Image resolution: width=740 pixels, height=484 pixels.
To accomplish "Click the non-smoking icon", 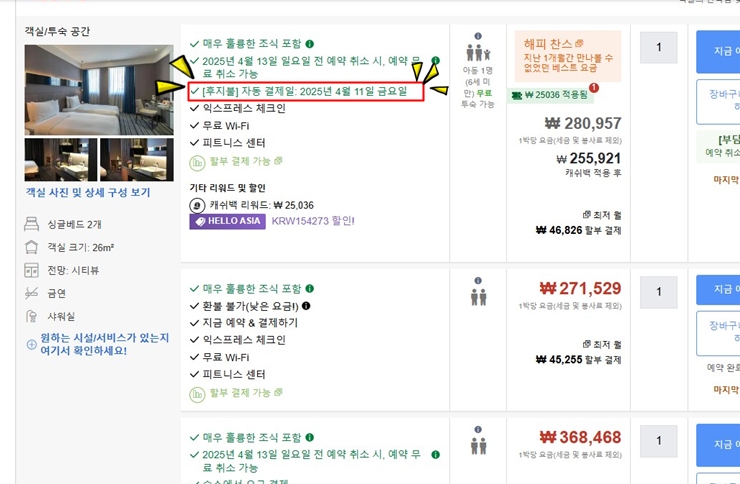I will (31, 293).
